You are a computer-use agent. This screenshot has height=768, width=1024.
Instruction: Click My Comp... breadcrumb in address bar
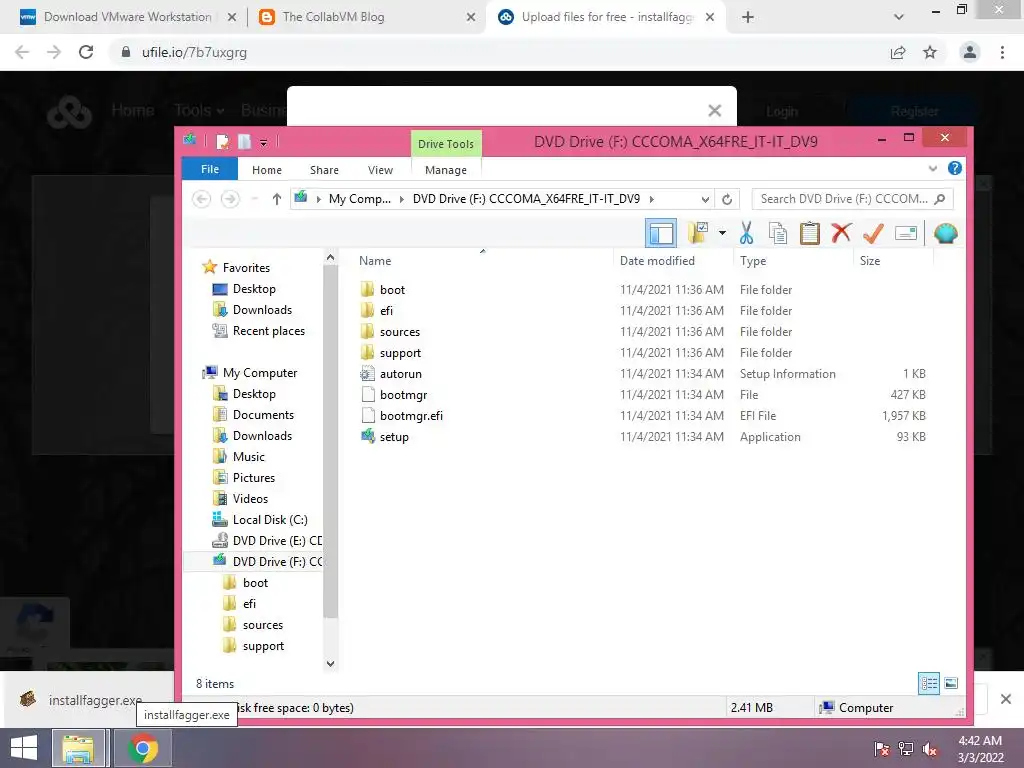click(359, 199)
